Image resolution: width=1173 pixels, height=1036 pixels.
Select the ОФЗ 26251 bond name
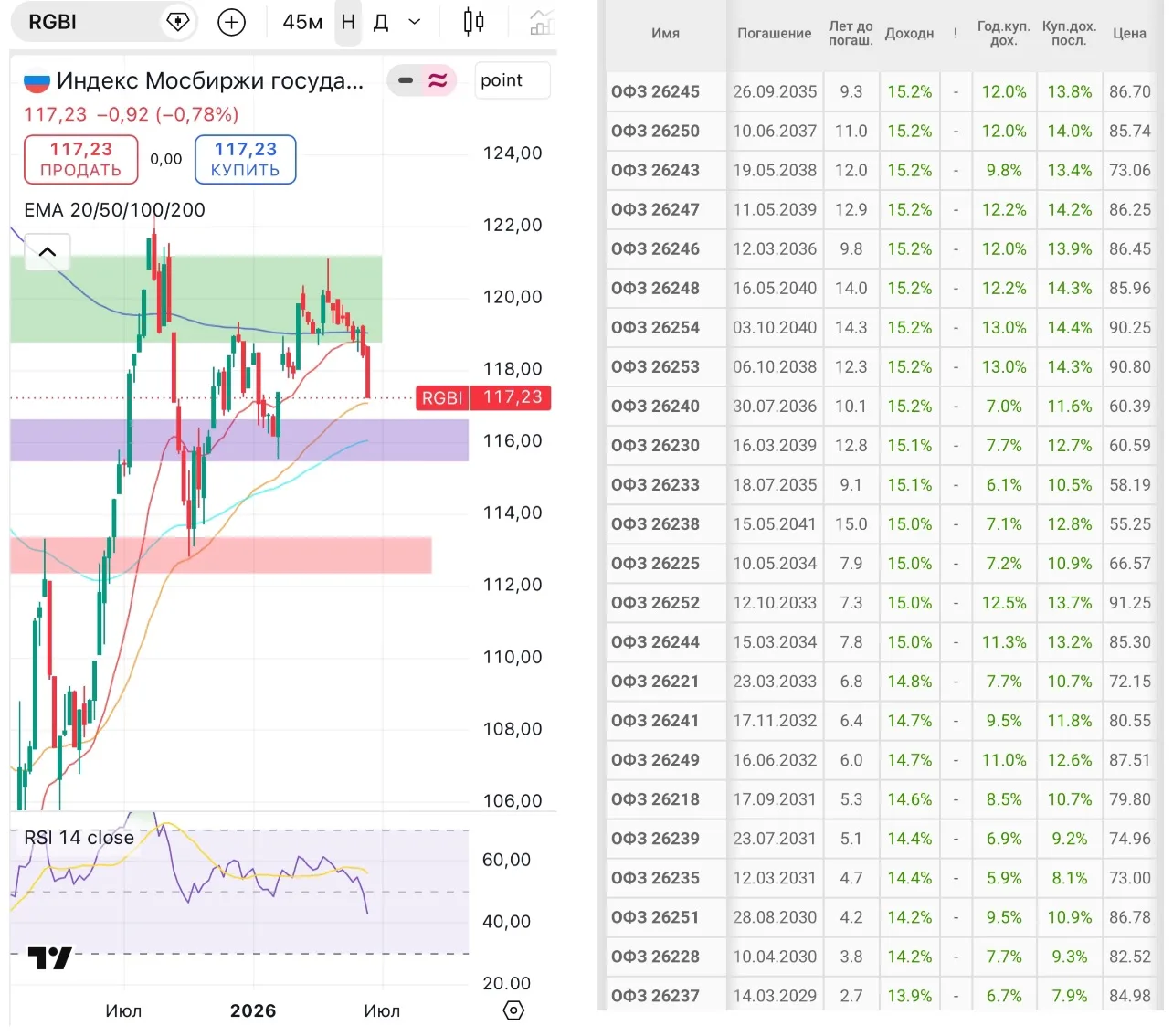(x=655, y=917)
